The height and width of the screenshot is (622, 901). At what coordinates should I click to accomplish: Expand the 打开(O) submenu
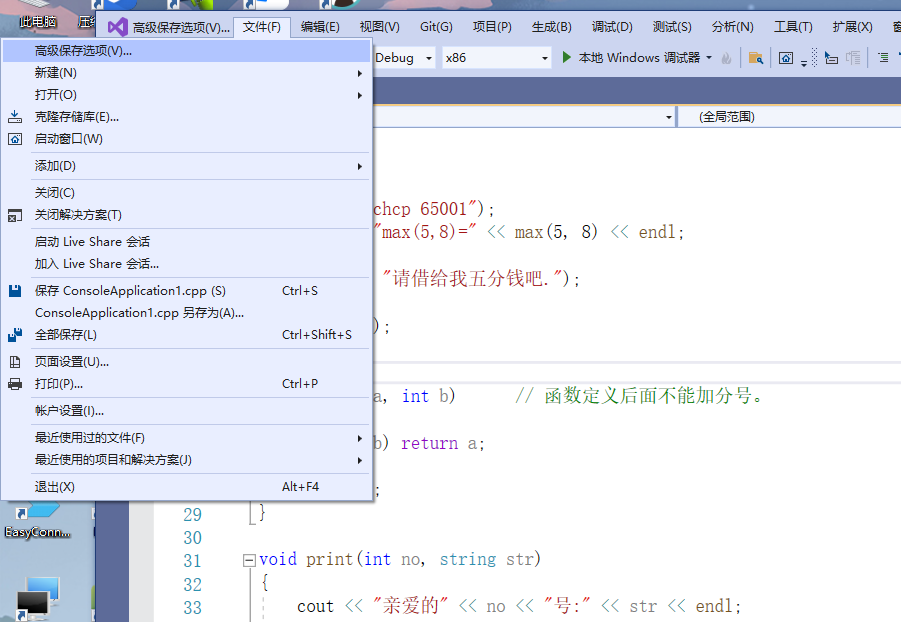pos(360,95)
